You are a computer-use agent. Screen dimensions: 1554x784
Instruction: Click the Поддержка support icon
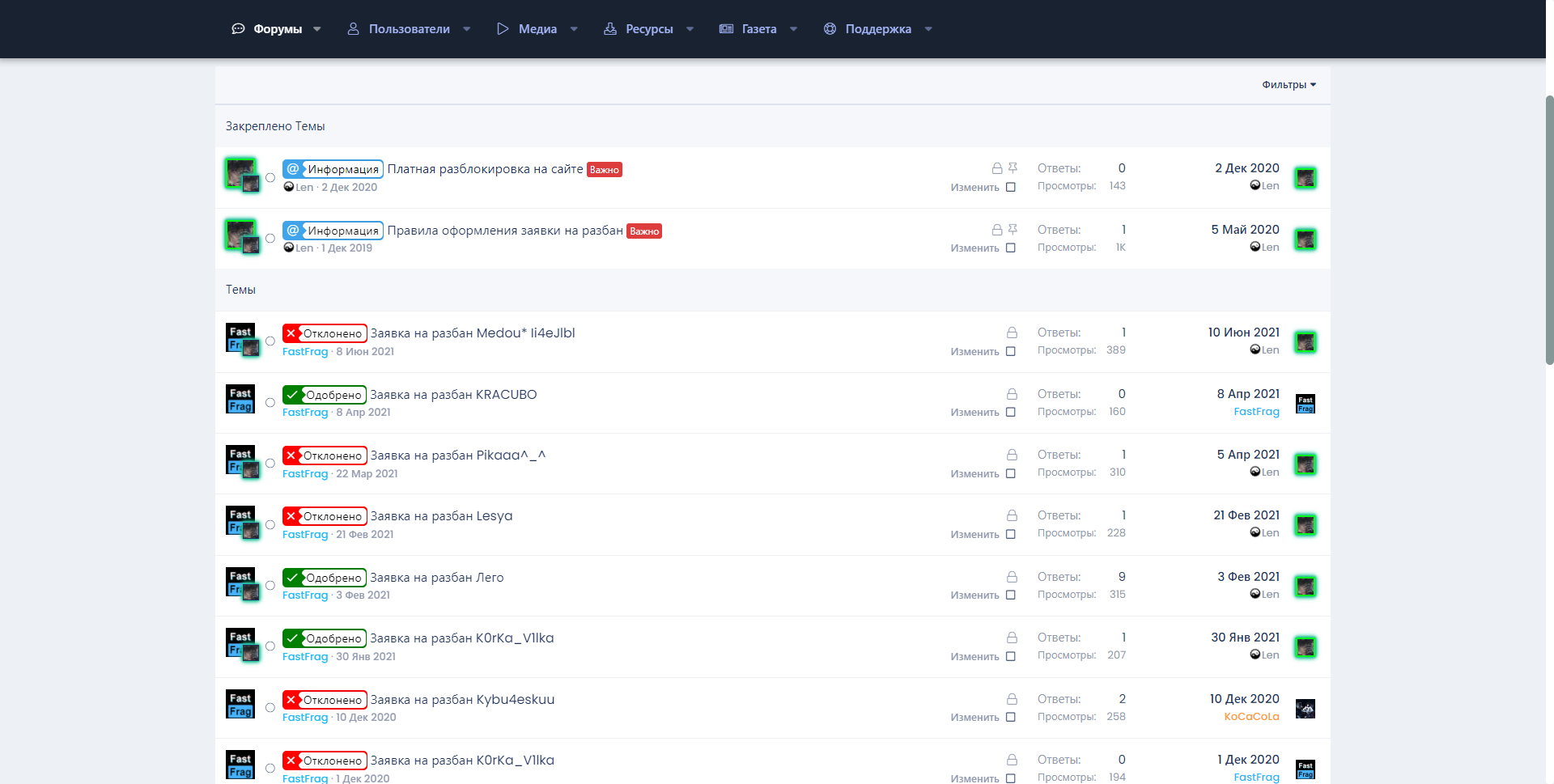(x=830, y=29)
